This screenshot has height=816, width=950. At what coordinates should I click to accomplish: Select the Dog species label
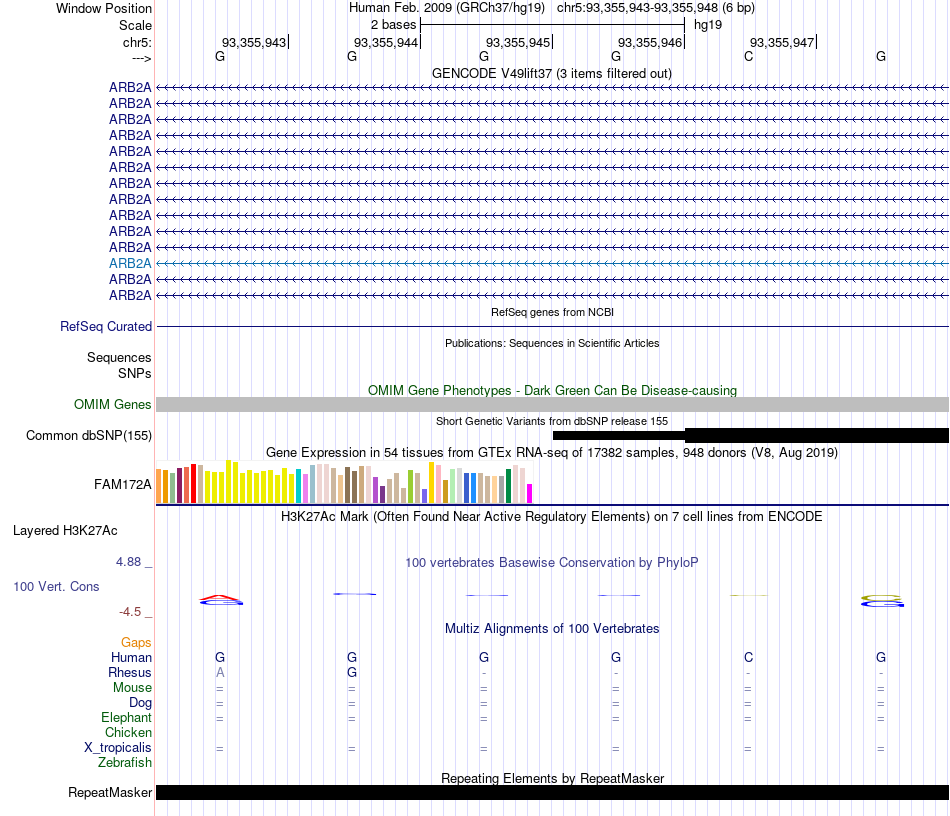click(x=140, y=703)
